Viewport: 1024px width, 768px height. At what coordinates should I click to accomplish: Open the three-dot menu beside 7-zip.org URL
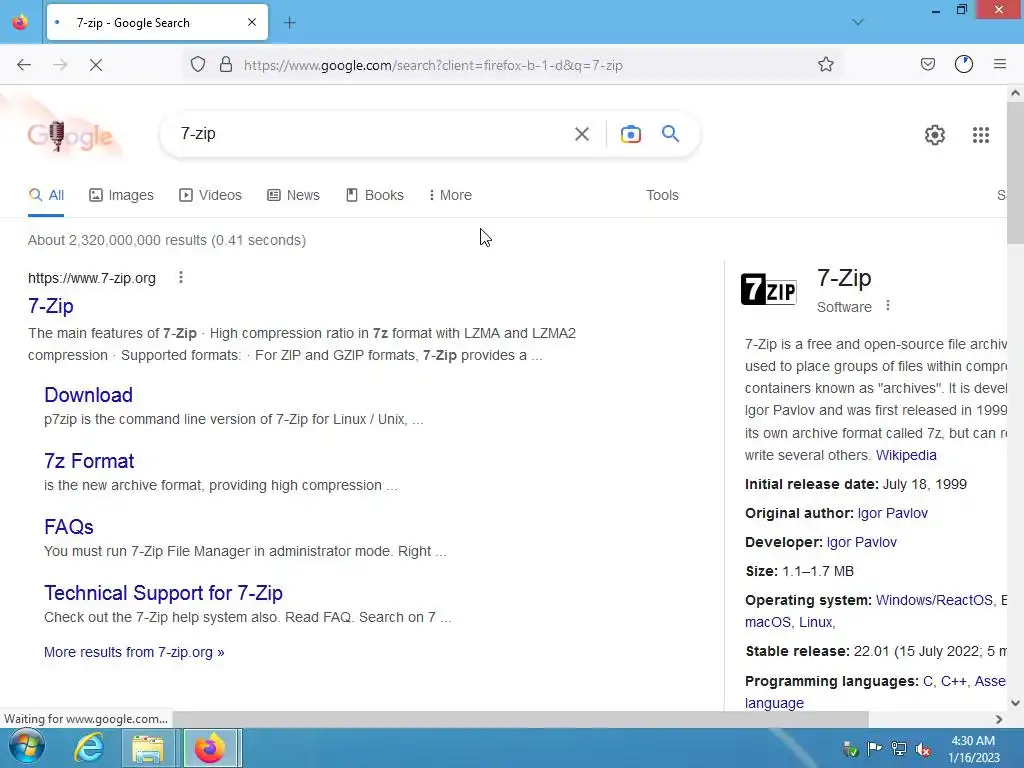(181, 278)
